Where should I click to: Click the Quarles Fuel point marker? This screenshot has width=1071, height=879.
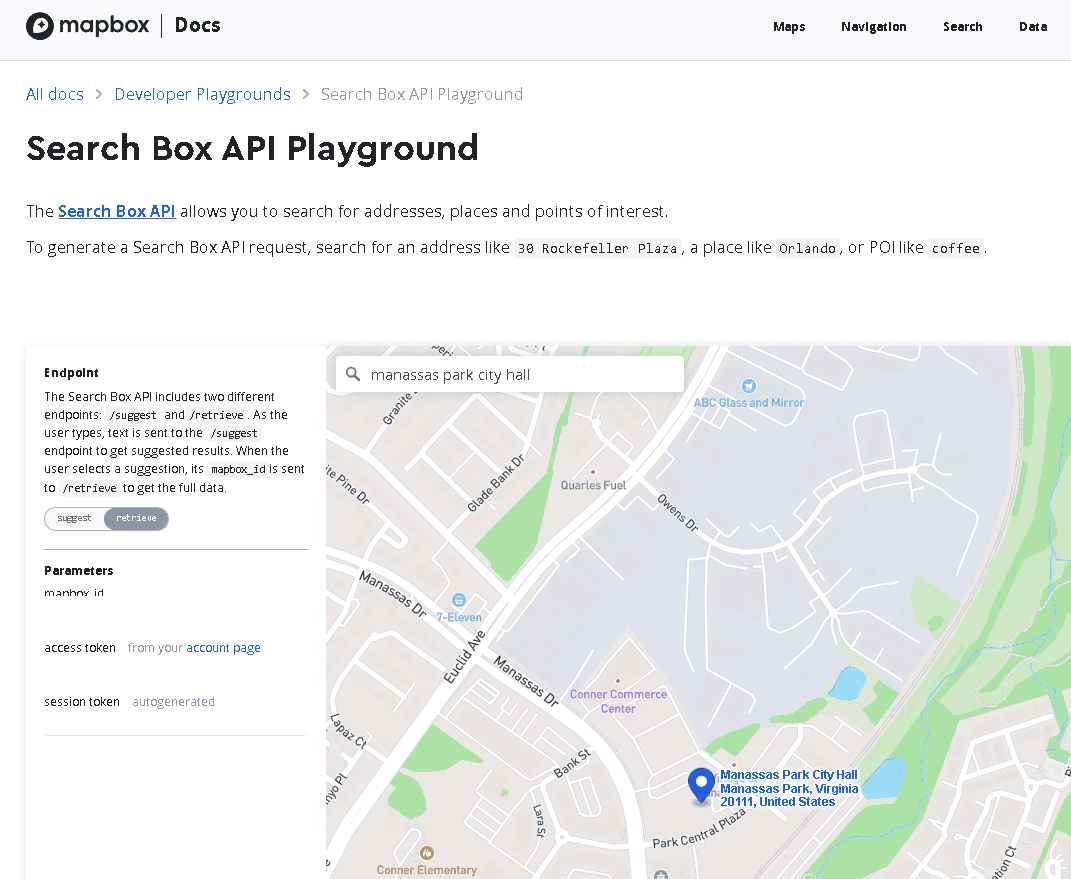click(x=592, y=472)
